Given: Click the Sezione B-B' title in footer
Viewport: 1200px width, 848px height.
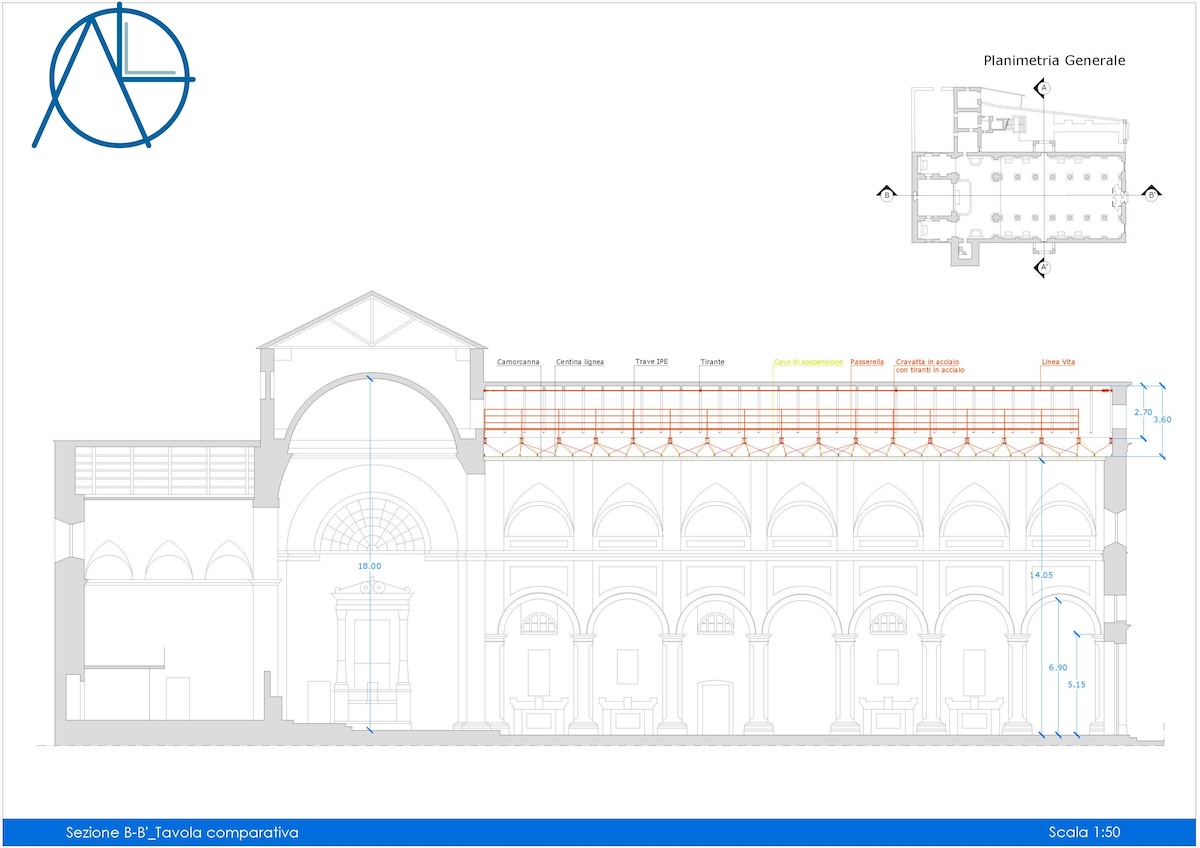Looking at the screenshot, I should [182, 833].
